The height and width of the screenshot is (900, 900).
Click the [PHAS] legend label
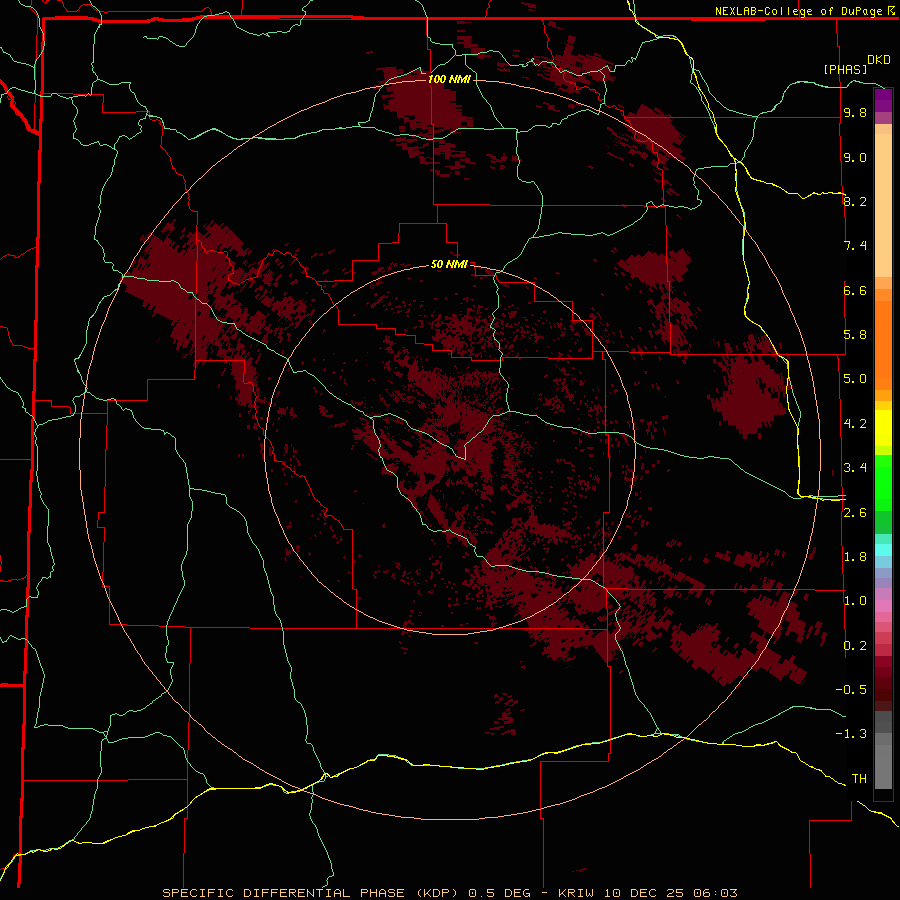coord(845,69)
